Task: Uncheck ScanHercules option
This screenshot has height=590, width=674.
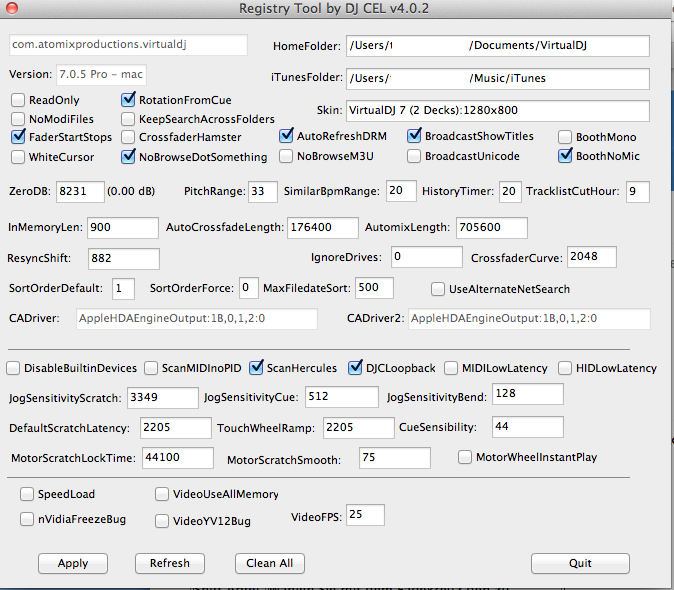Action: [256, 367]
